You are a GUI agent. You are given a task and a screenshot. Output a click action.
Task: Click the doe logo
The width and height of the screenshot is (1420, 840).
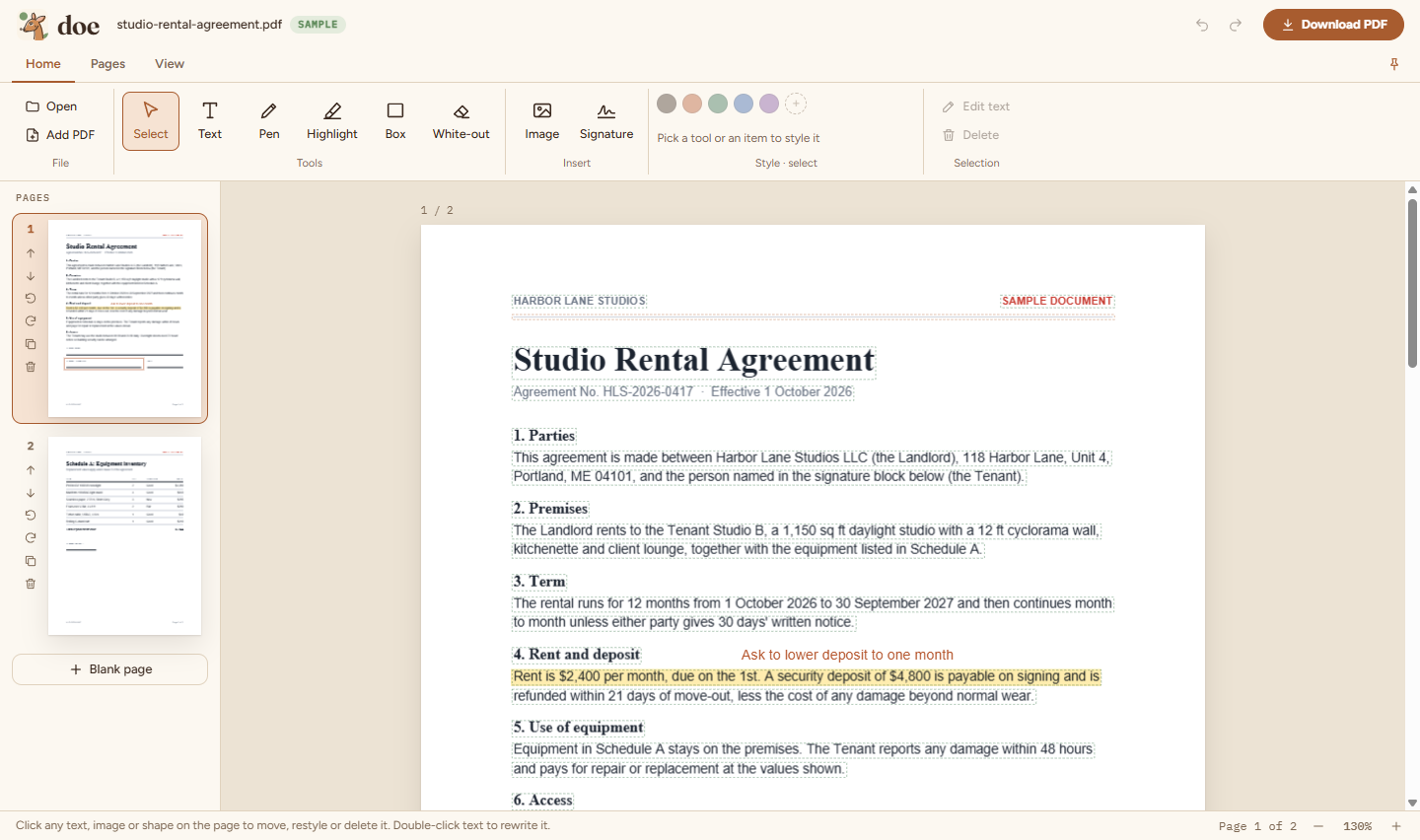[x=59, y=25]
